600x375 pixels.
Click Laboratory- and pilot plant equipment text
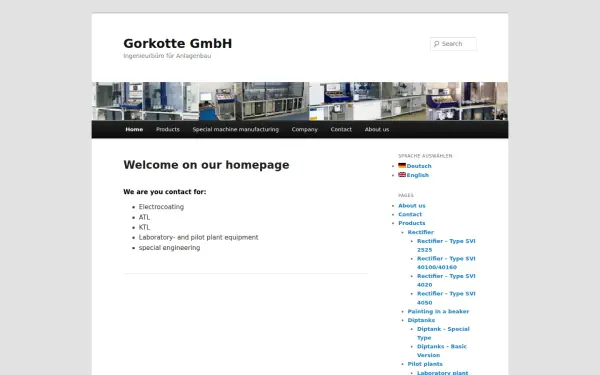point(199,238)
